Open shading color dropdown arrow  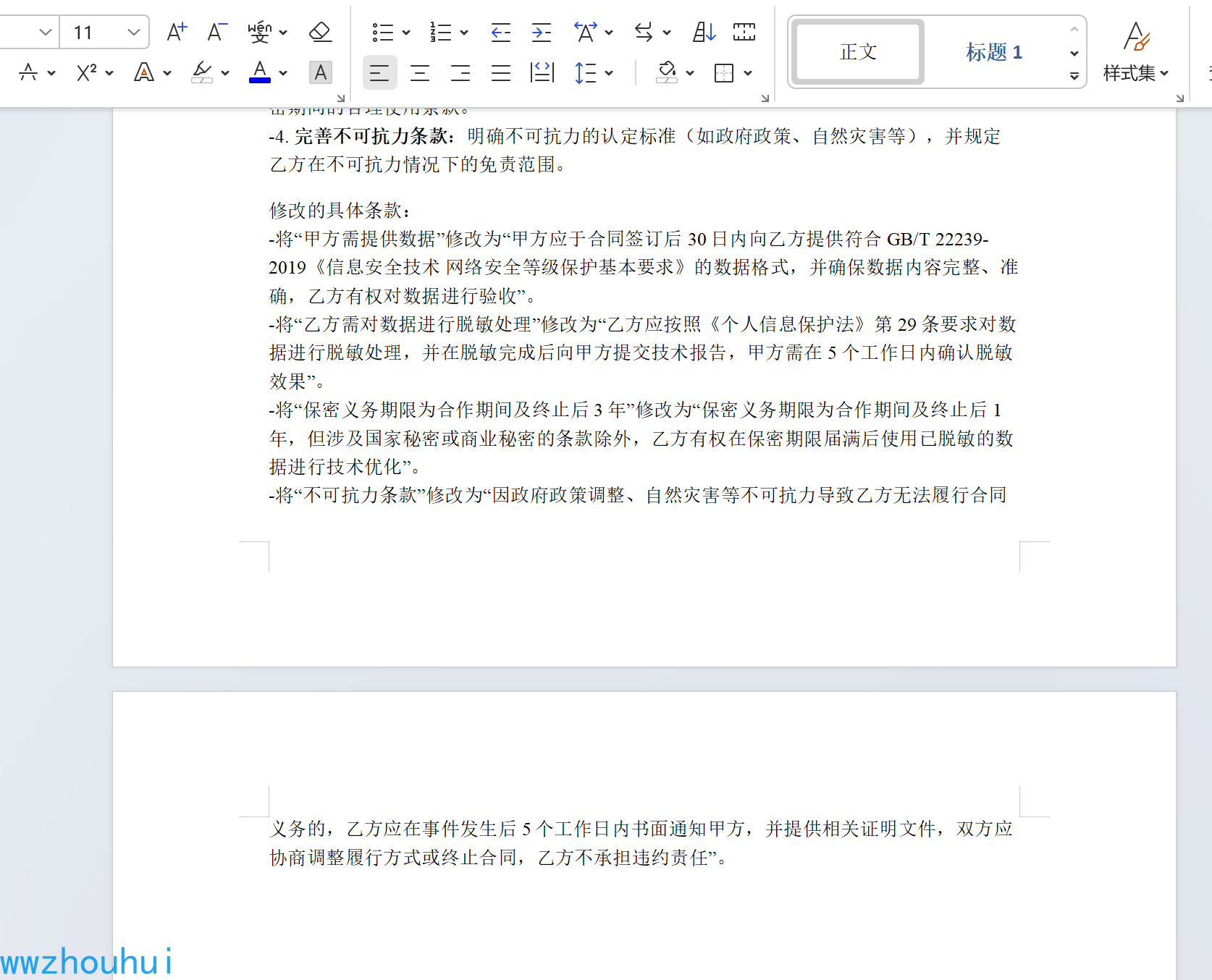pyautogui.click(x=690, y=73)
